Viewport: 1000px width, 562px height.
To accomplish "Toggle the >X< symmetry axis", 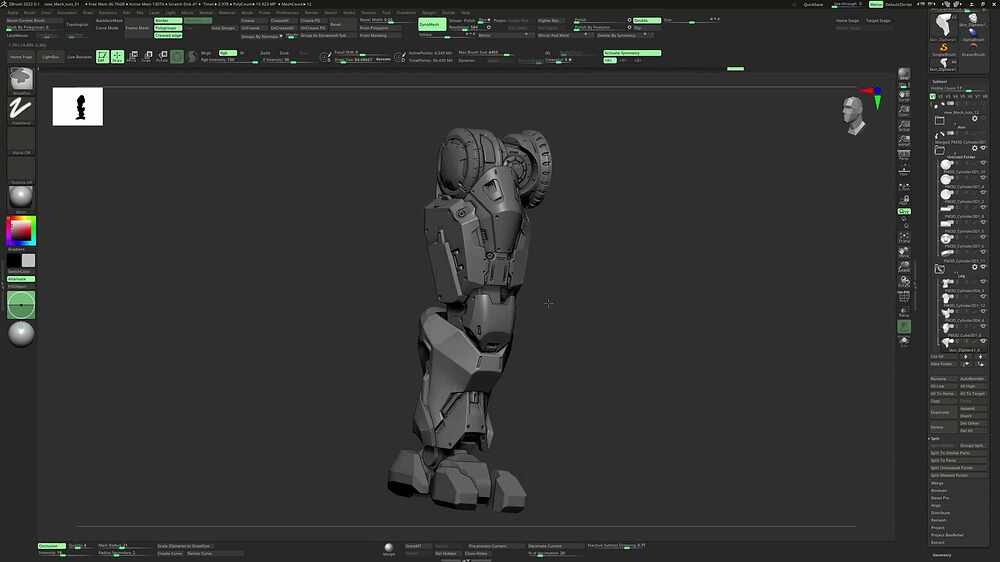I will 609,60.
